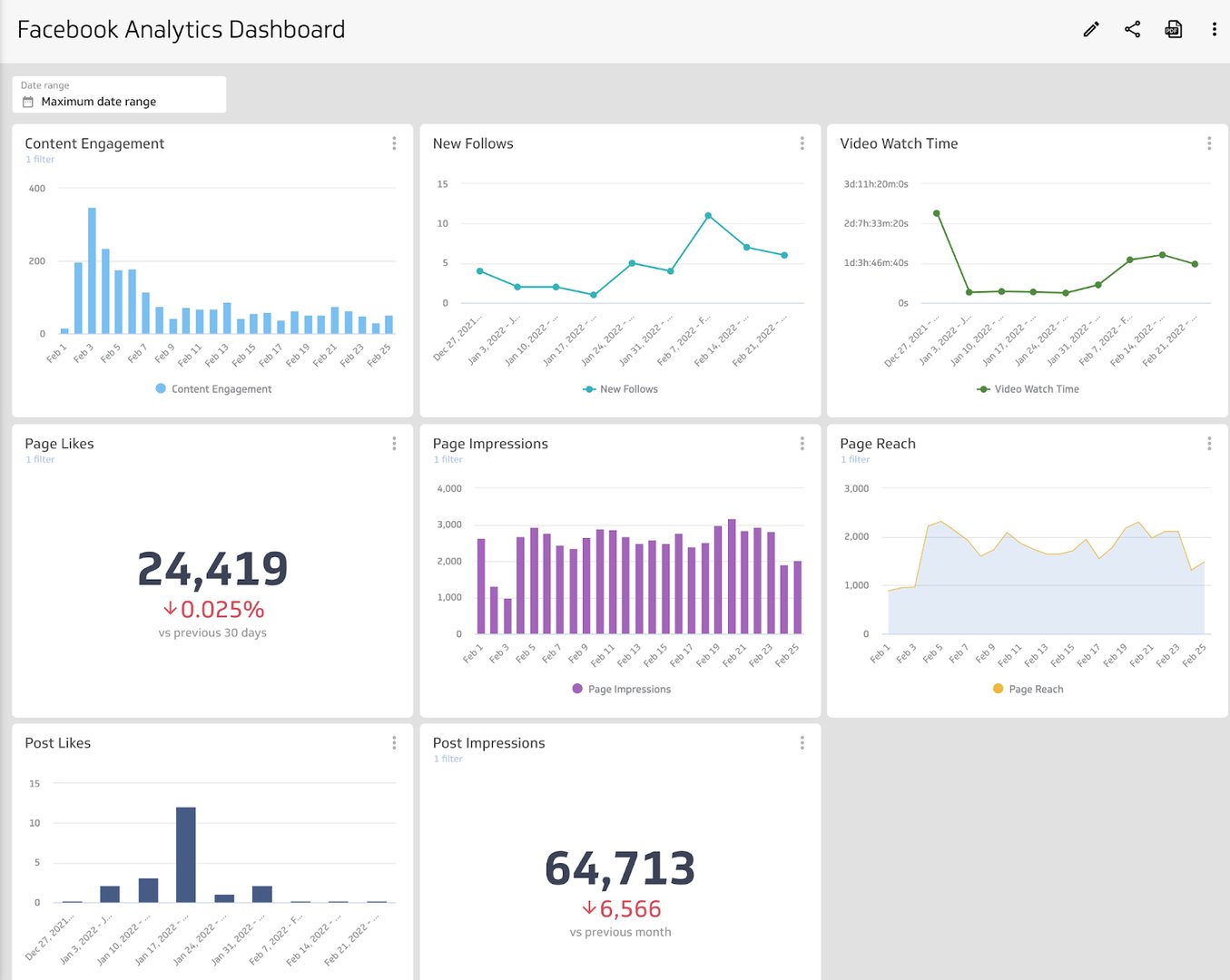Screen dimensions: 1230x980
Task: Click the Page Reach legend color dot
Action: click(997, 689)
